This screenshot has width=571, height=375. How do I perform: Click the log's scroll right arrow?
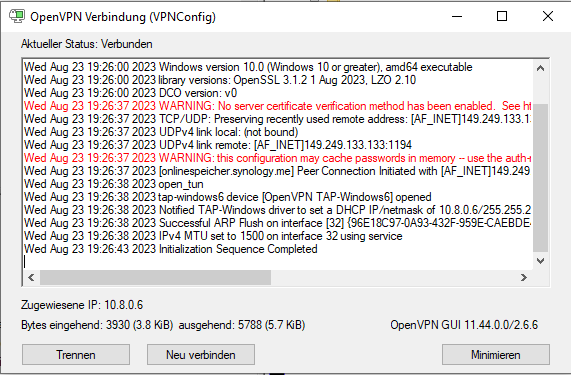tap(524, 277)
